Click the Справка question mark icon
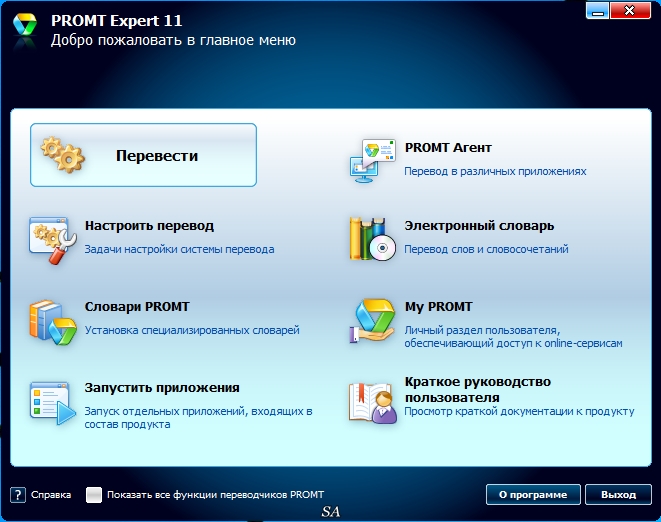Viewport: 661px width, 522px height. 18,495
